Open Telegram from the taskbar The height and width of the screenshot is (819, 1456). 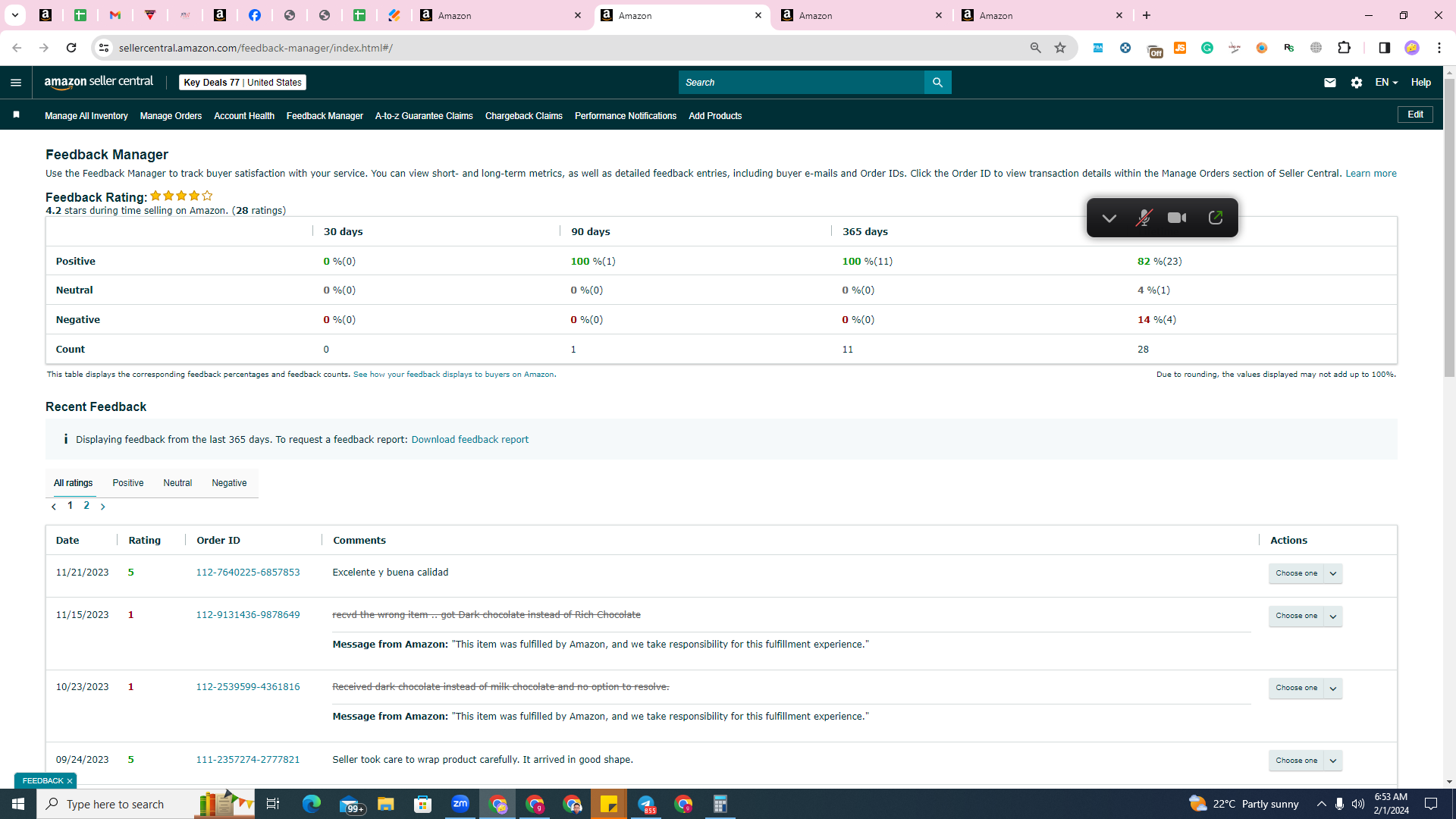click(x=646, y=804)
